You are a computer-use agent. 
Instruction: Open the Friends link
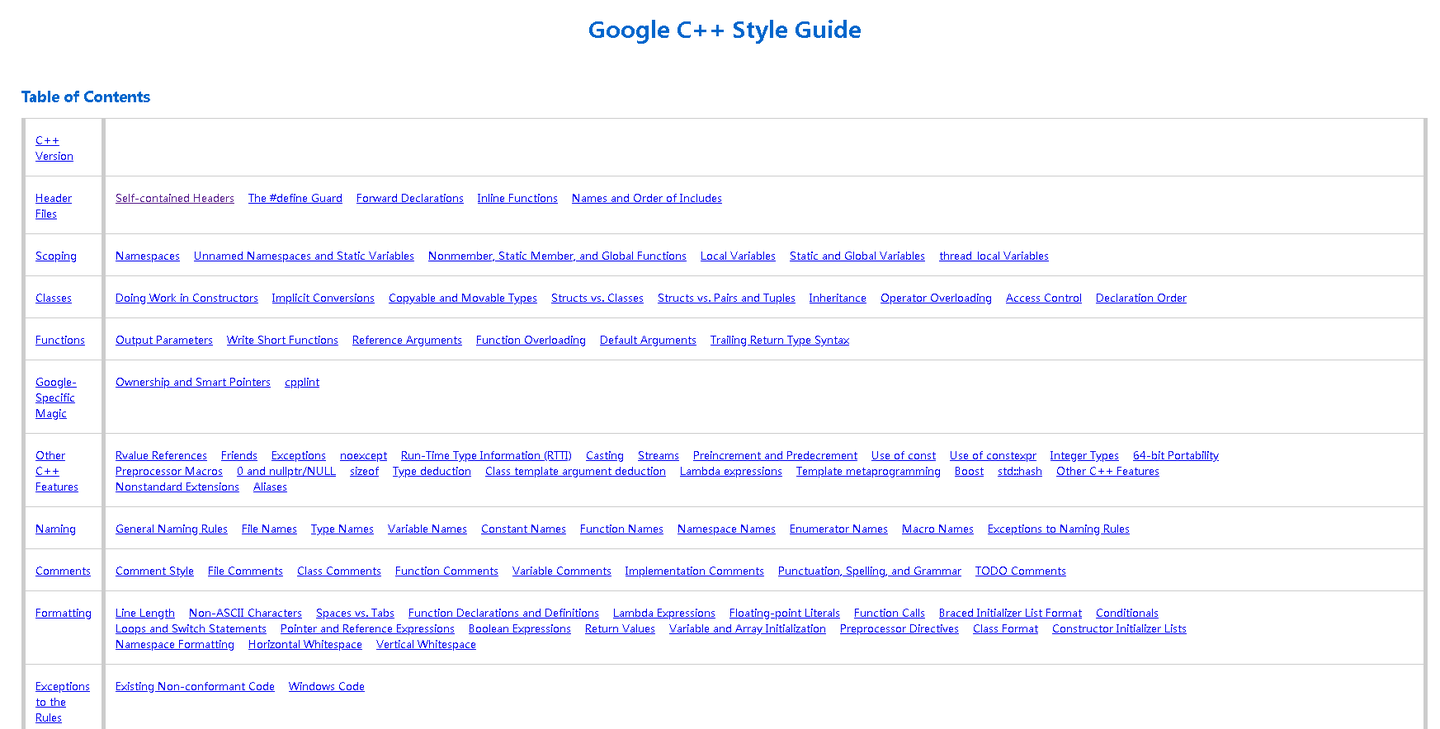(239, 455)
